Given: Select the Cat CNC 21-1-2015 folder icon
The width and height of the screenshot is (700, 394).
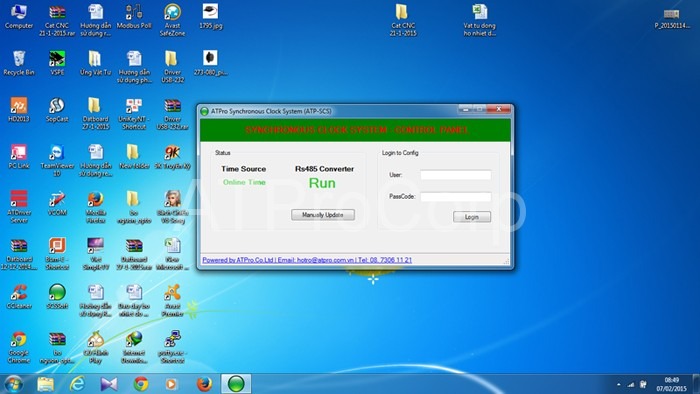Looking at the screenshot, I should tap(403, 21).
